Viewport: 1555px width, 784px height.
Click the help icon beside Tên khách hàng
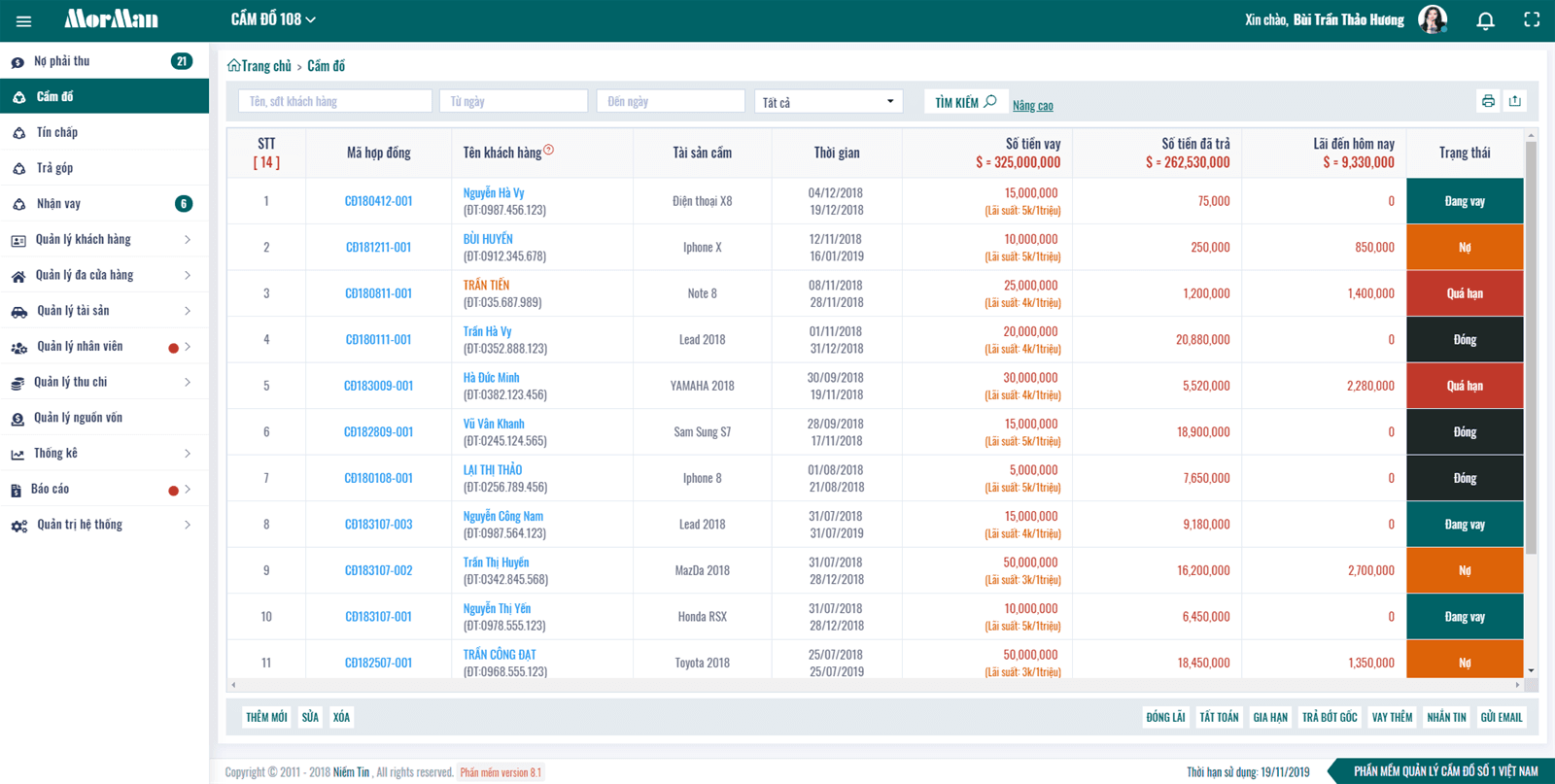tap(549, 150)
